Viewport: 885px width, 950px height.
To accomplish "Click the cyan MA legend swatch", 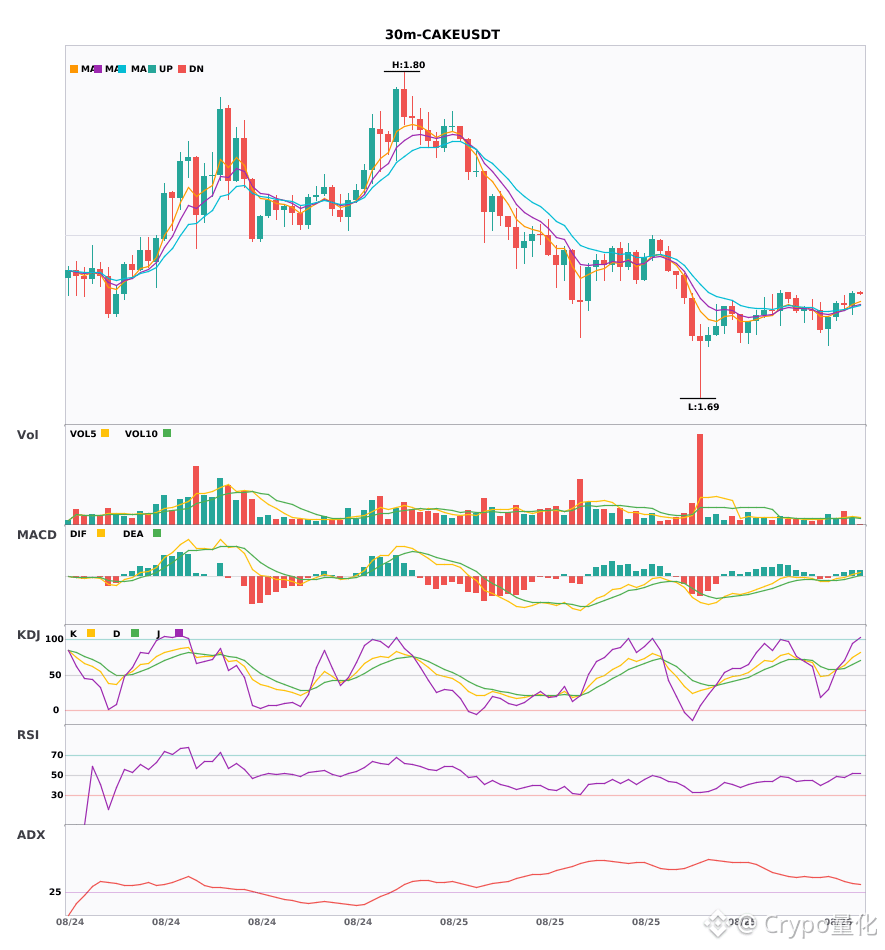I will coord(122,69).
